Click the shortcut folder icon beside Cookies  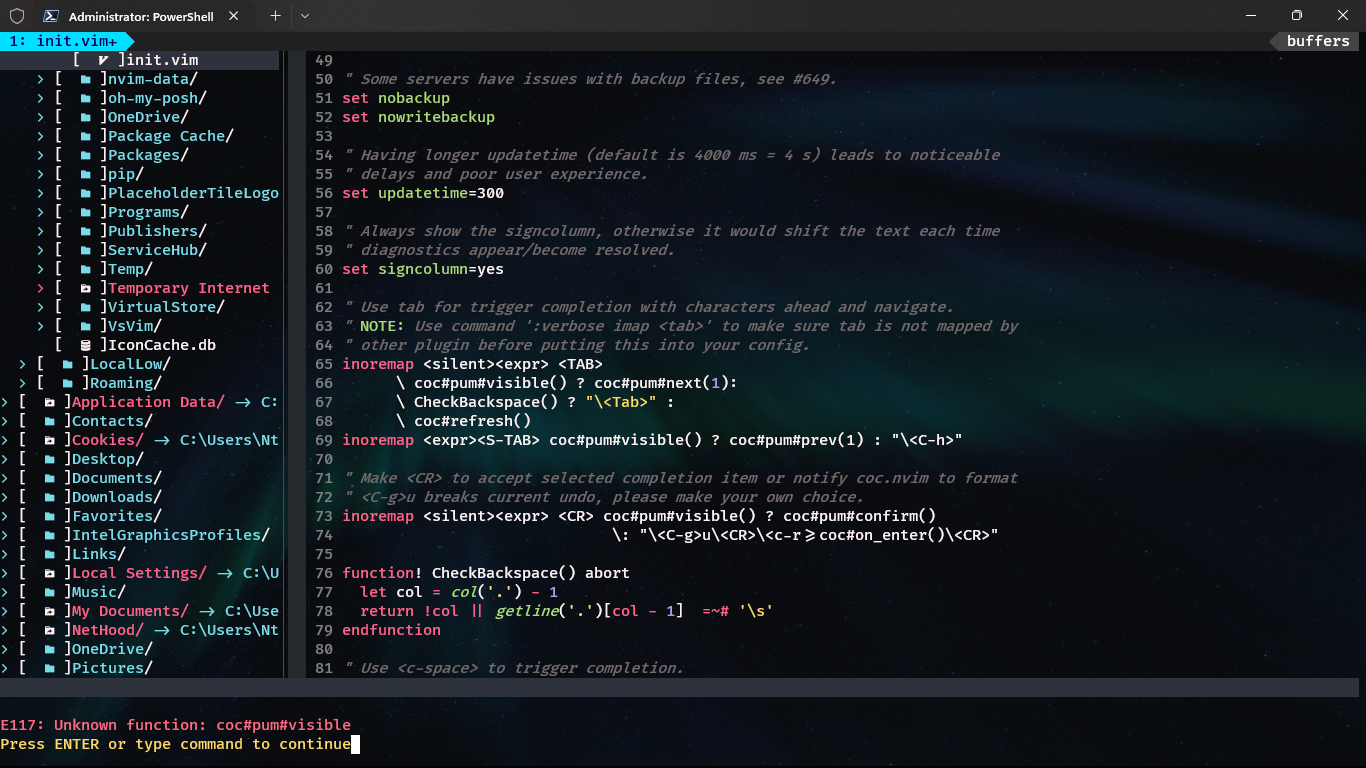pyautogui.click(x=51, y=440)
